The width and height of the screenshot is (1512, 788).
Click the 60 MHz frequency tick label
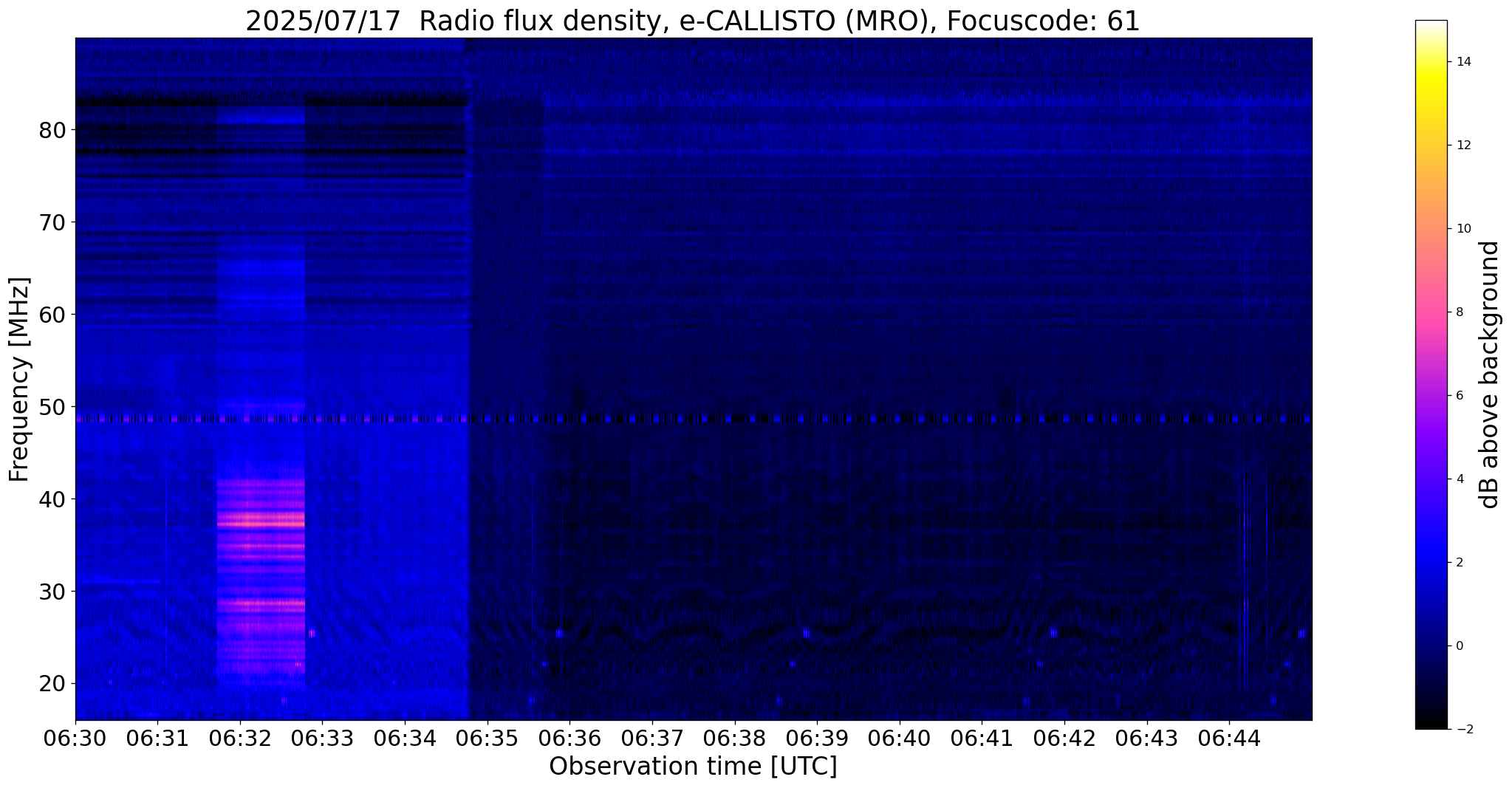coord(51,315)
